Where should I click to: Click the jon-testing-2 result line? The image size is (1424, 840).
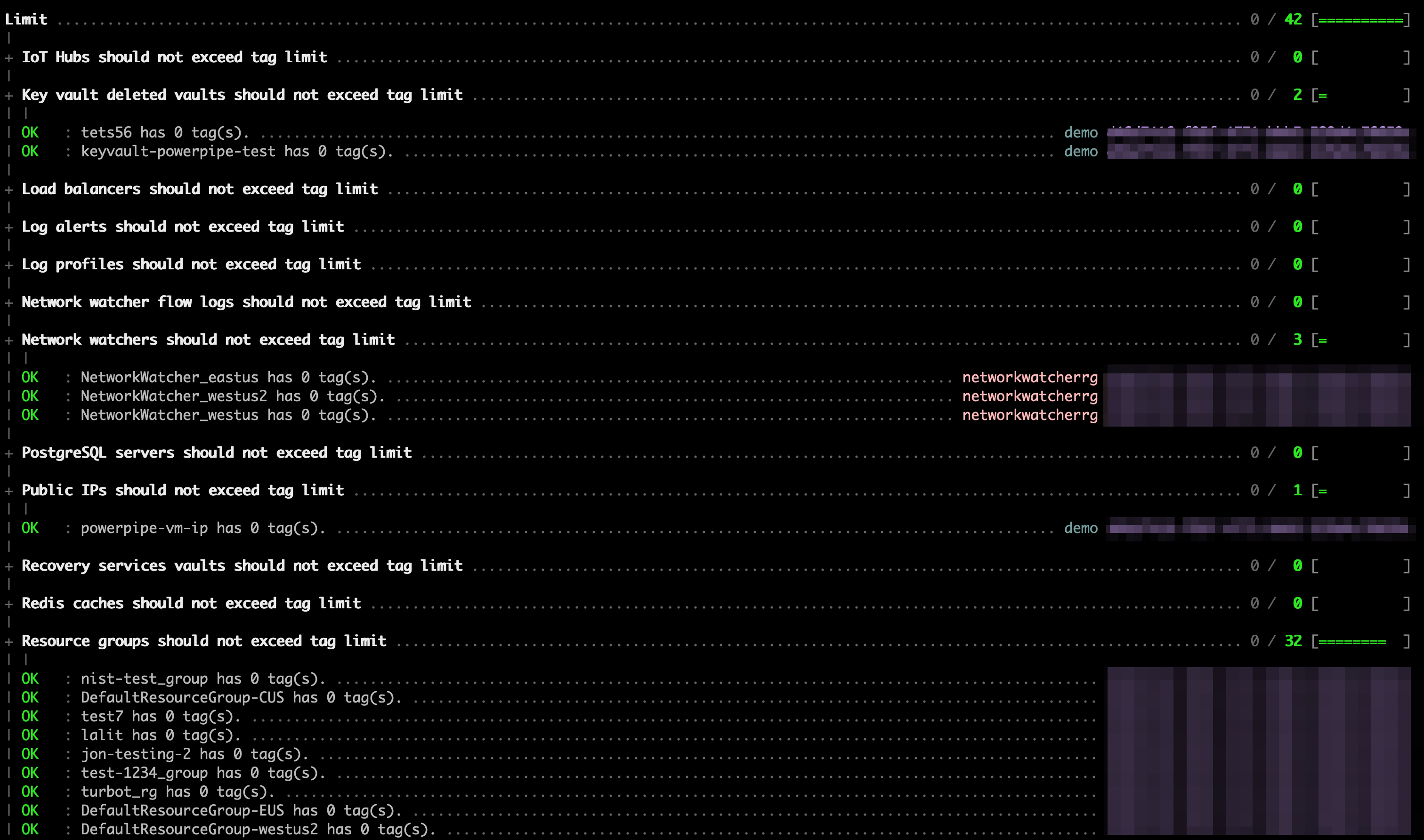pos(194,754)
